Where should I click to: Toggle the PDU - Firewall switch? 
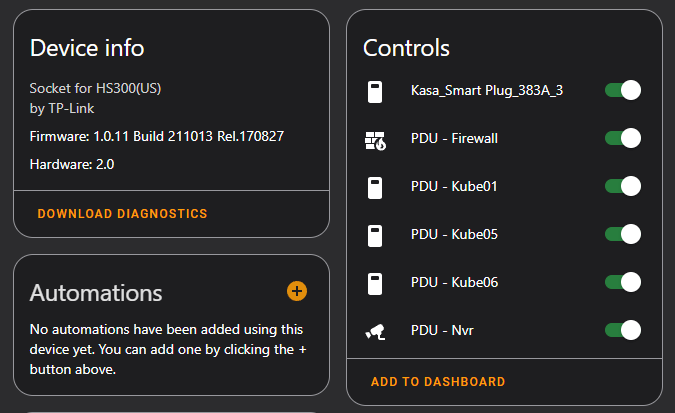pyautogui.click(x=622, y=139)
